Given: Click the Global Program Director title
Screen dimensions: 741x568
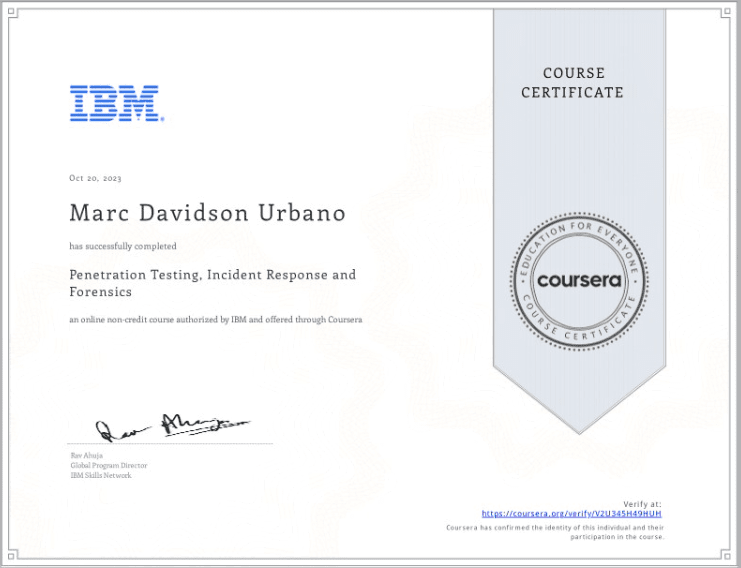Looking at the screenshot, I should tap(109, 465).
